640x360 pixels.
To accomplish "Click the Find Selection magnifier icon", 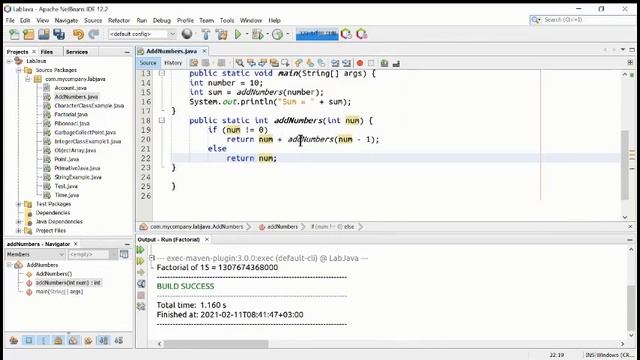I will pyautogui.click(x=240, y=63).
